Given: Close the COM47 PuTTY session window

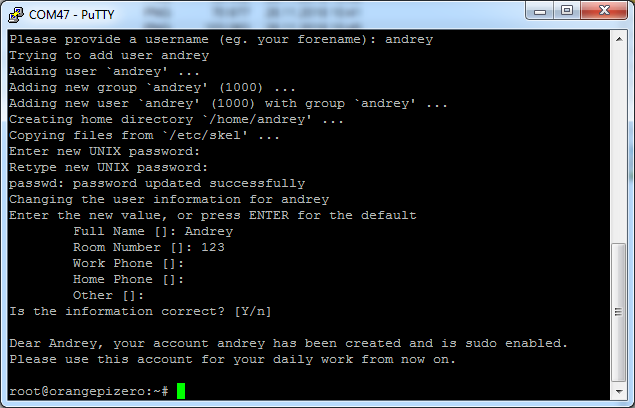Looking at the screenshot, I should click(x=604, y=11).
